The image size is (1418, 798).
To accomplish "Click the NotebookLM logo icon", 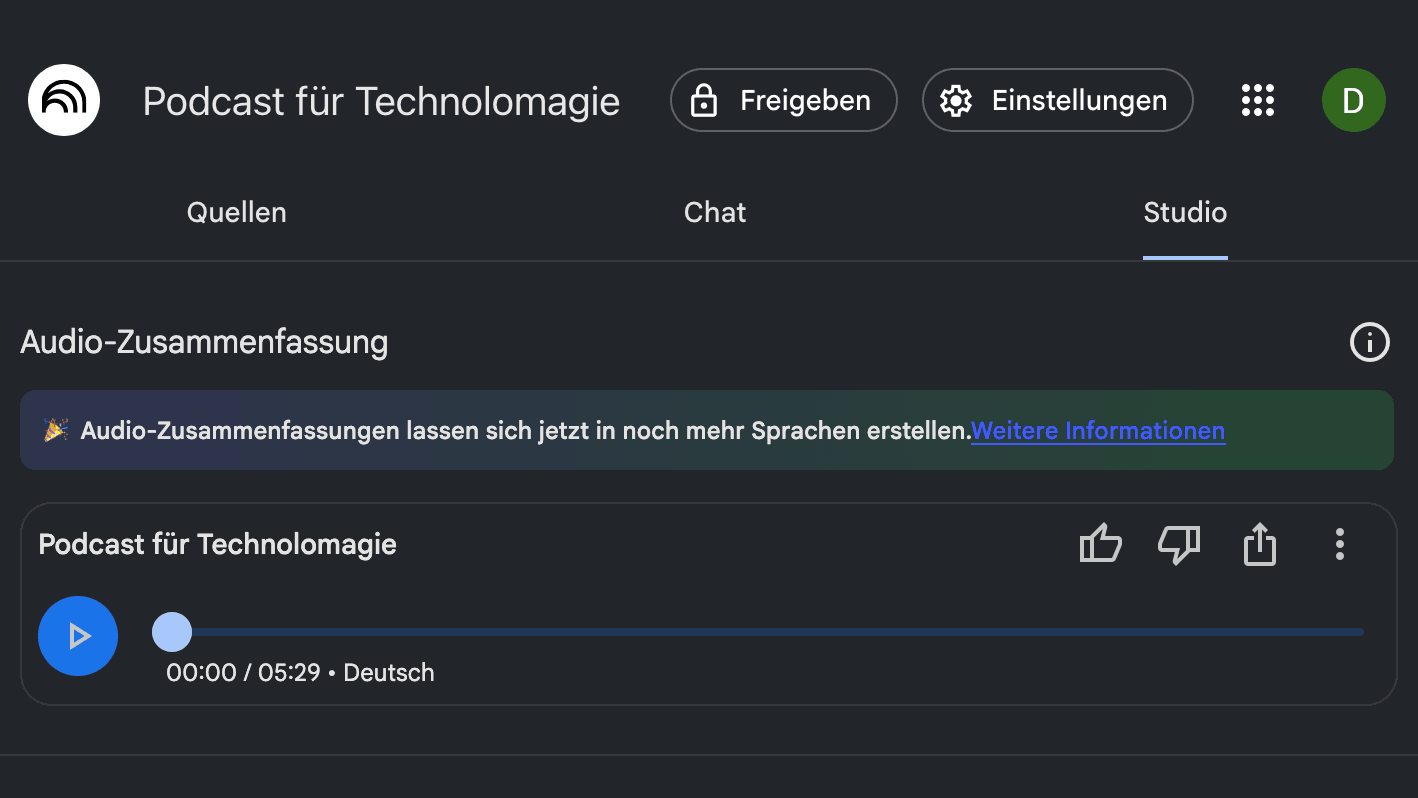I will pyautogui.click(x=64, y=100).
